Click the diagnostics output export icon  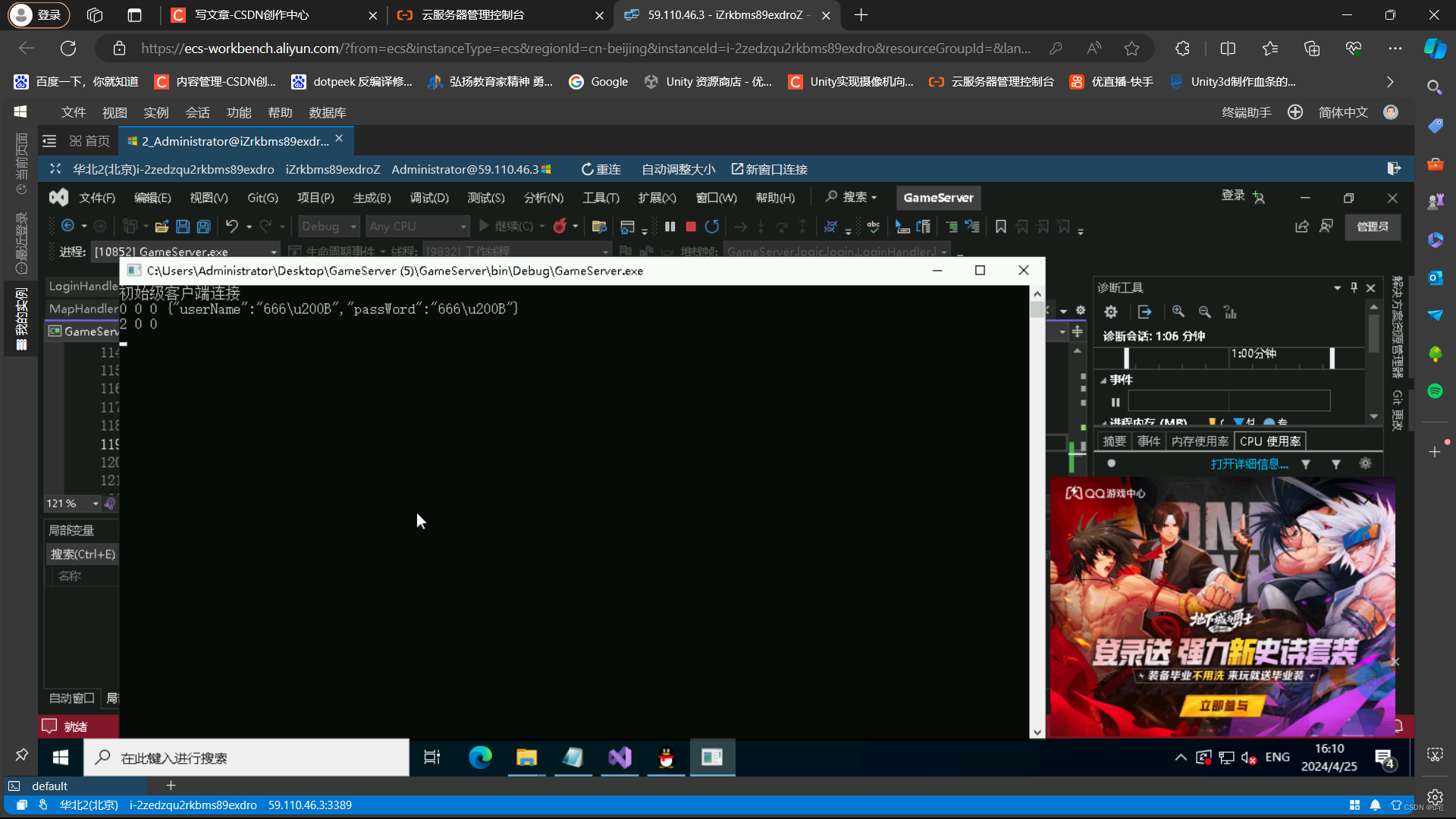tap(1145, 312)
